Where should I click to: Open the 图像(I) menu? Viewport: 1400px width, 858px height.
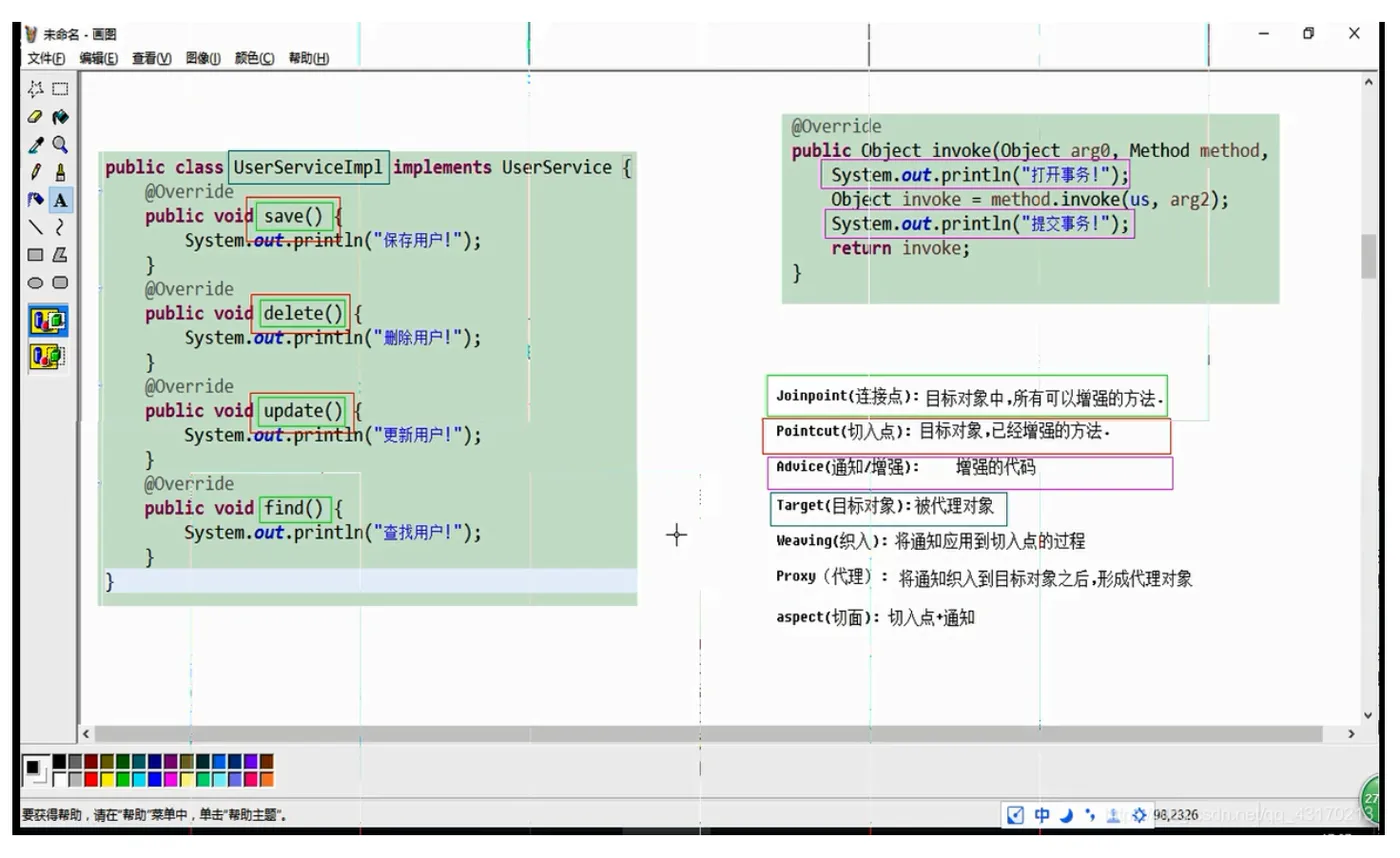pyautogui.click(x=203, y=59)
